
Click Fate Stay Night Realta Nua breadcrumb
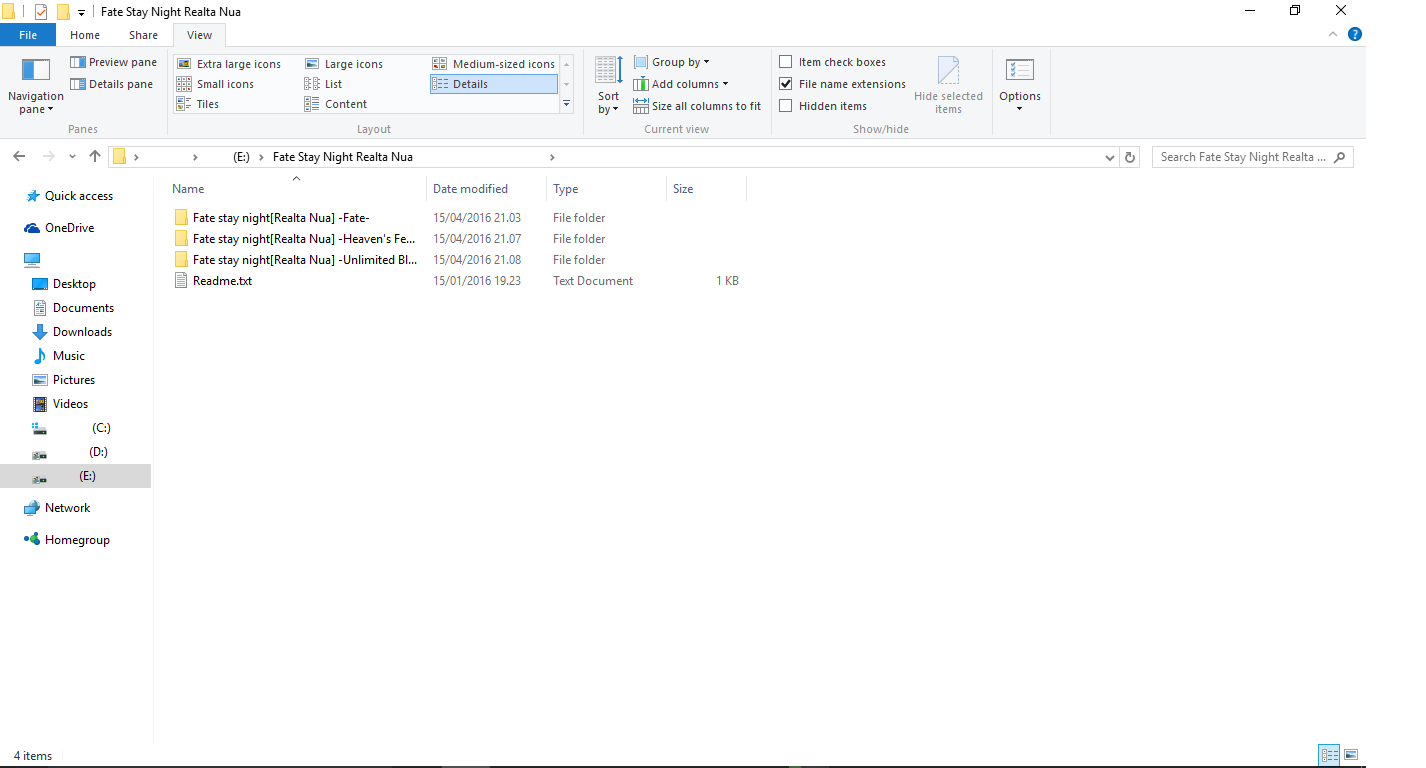(x=343, y=157)
